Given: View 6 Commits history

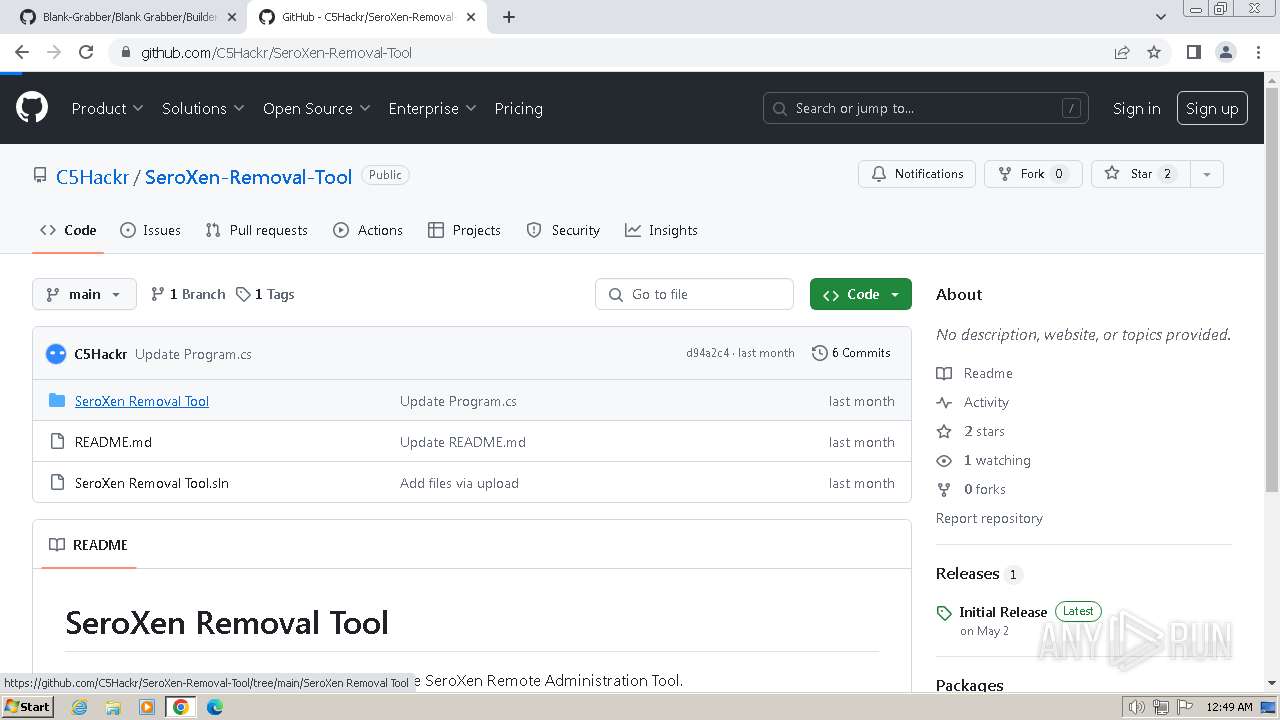Looking at the screenshot, I should [851, 353].
